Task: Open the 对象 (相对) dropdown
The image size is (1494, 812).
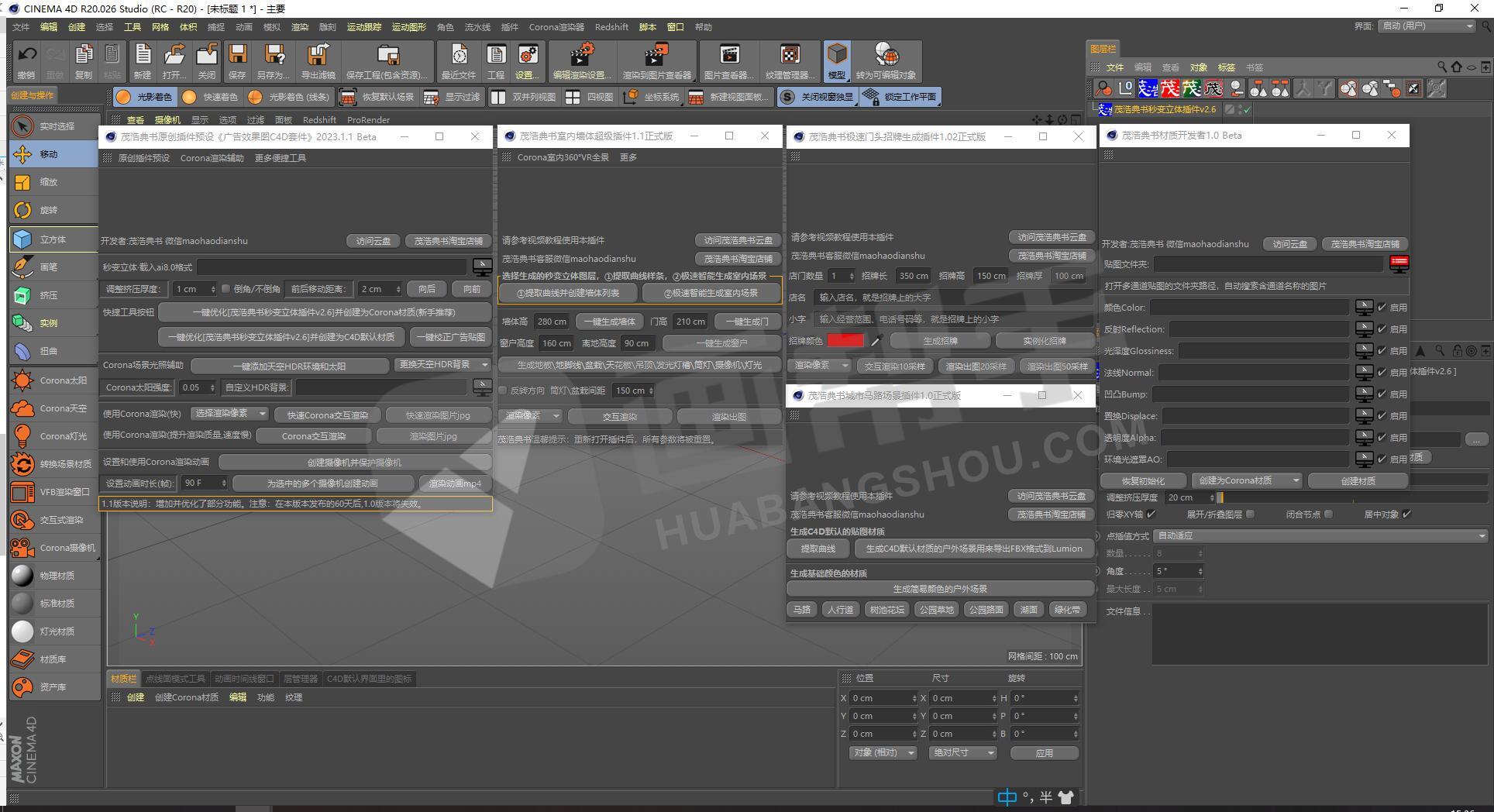Action: pos(883,753)
